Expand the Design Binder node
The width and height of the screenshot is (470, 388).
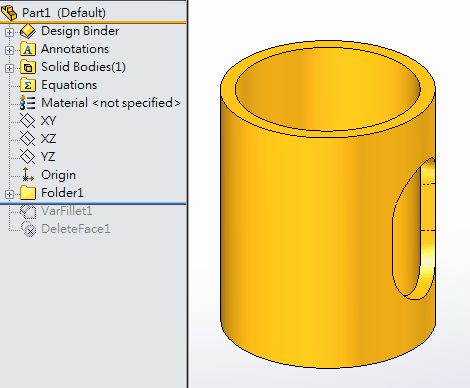9,32
